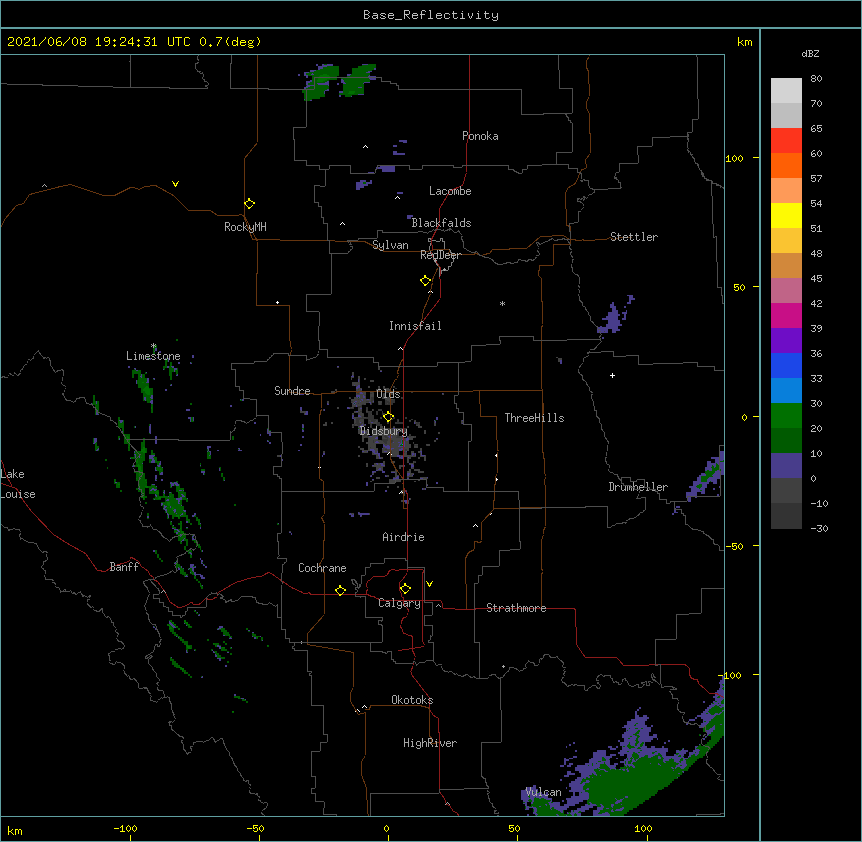Click the 100 tick on right axis
862x842 pixels.
[x=734, y=158]
